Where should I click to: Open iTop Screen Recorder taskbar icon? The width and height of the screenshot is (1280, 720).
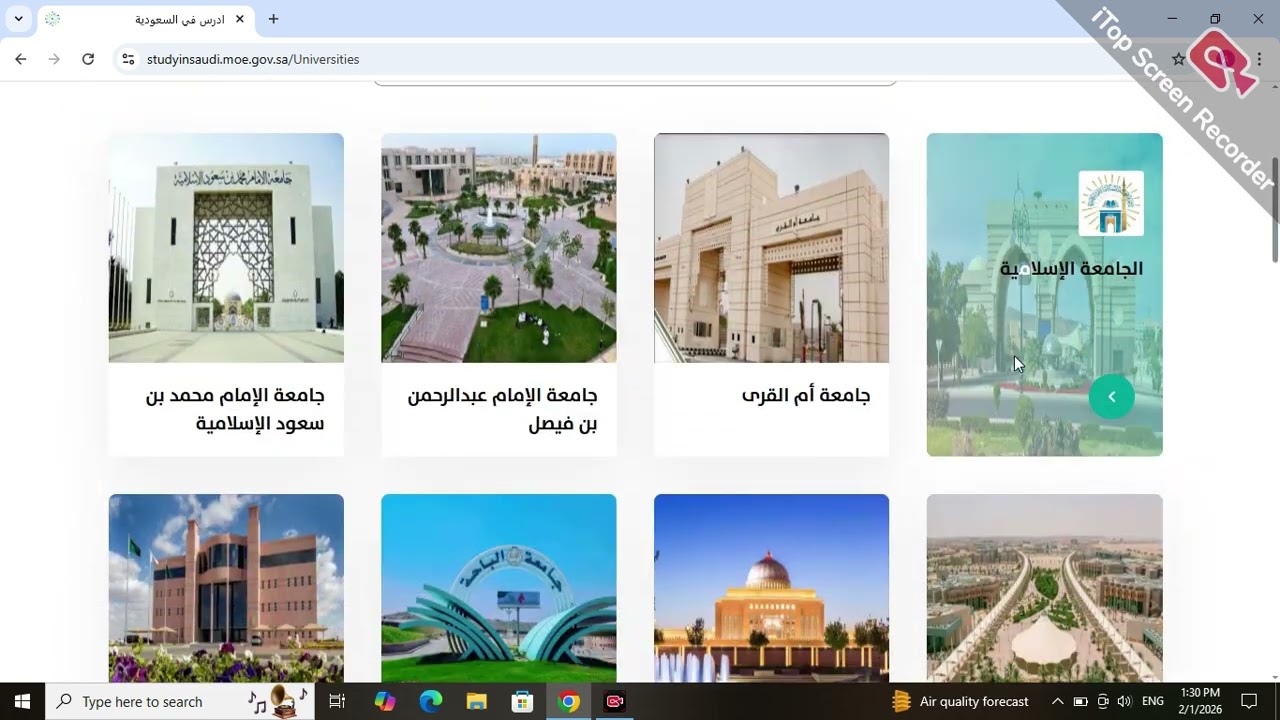[615, 701]
